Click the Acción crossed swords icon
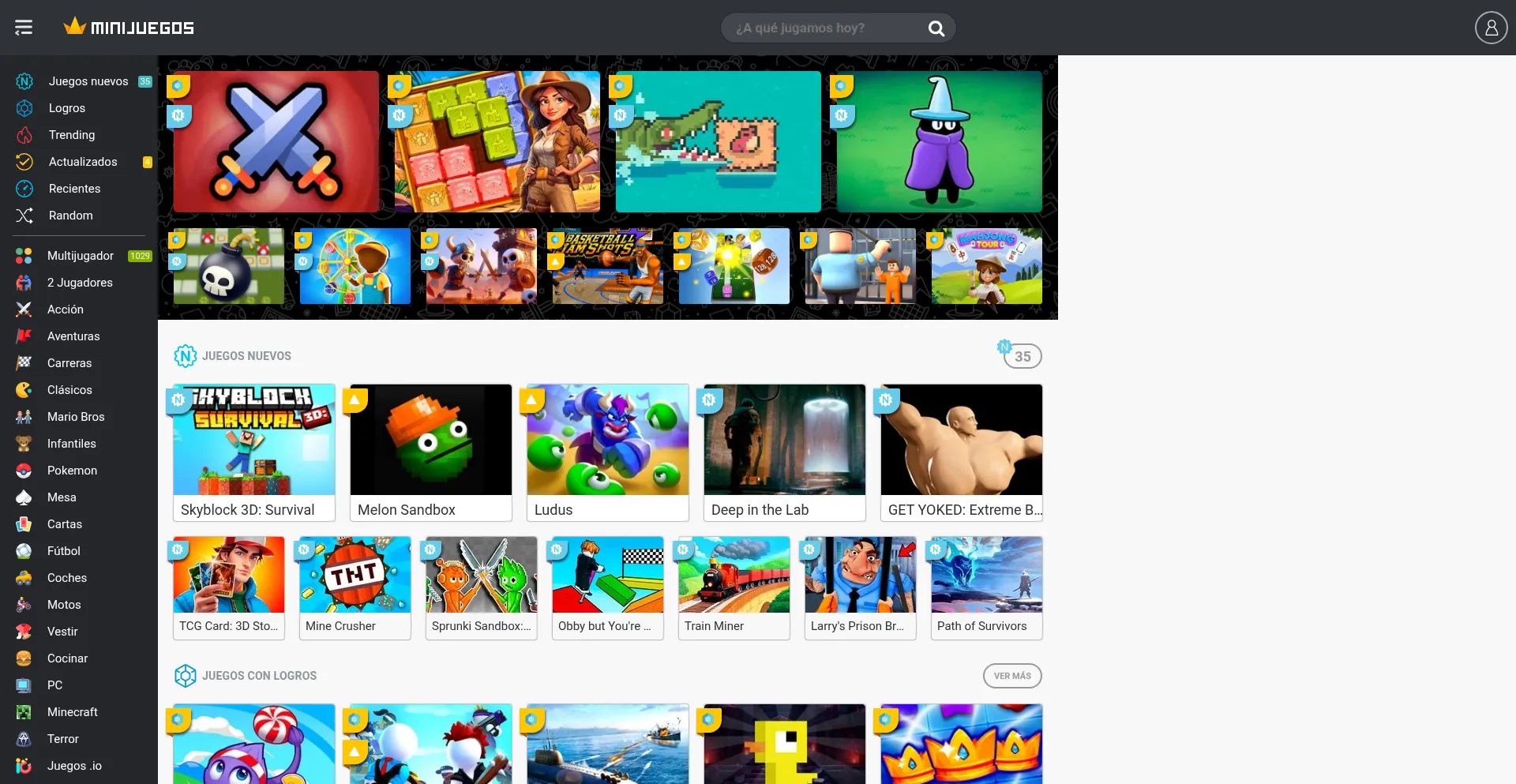The height and width of the screenshot is (784, 1516). point(24,309)
